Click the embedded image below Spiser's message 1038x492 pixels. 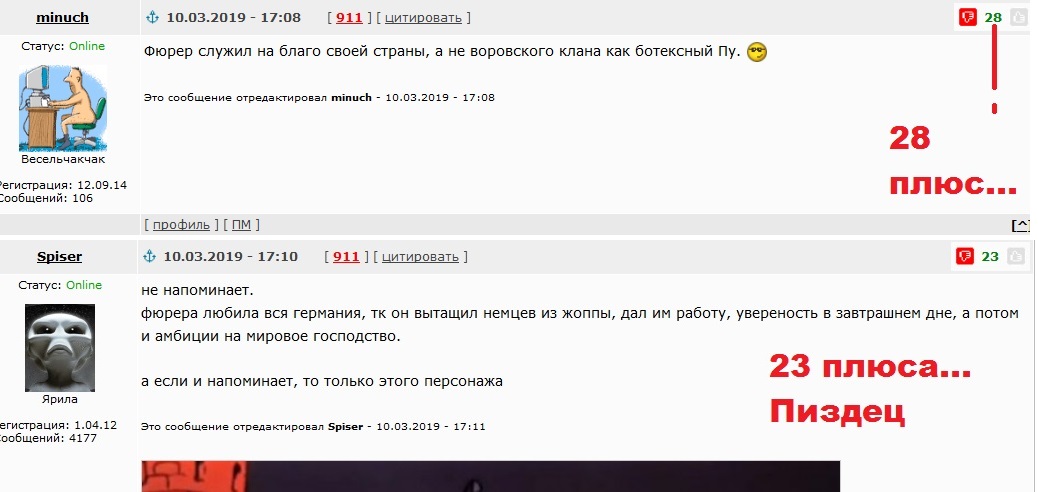tap(491, 477)
